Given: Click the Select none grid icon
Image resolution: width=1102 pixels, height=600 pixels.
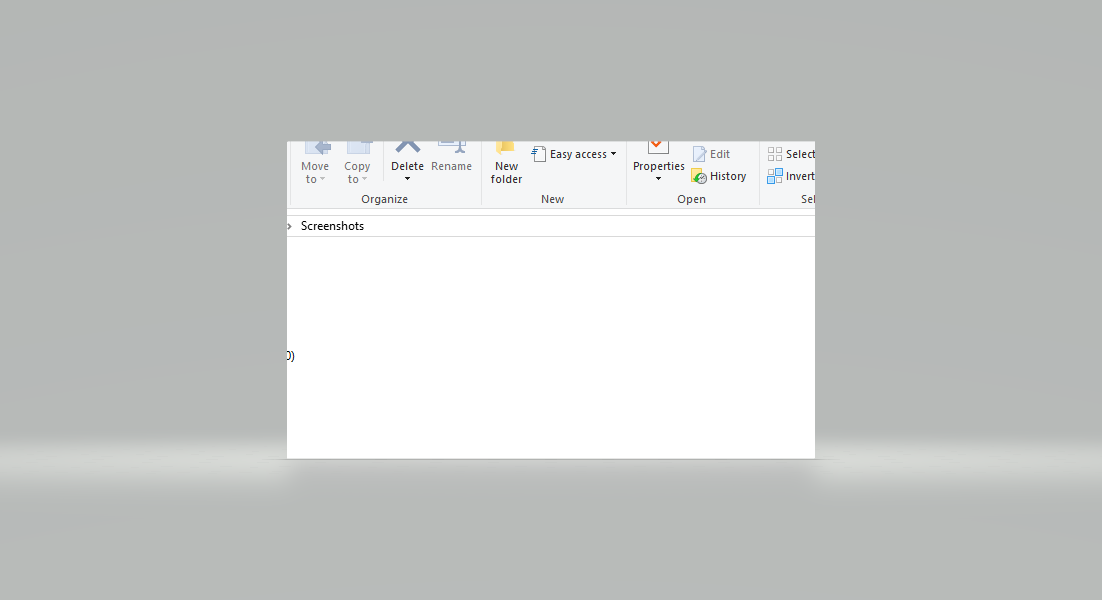Looking at the screenshot, I should (775, 154).
